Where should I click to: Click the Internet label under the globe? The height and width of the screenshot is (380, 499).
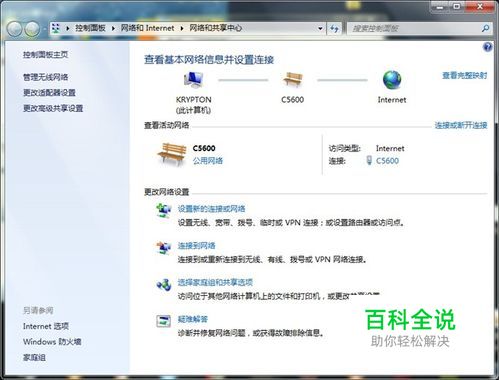[392, 100]
